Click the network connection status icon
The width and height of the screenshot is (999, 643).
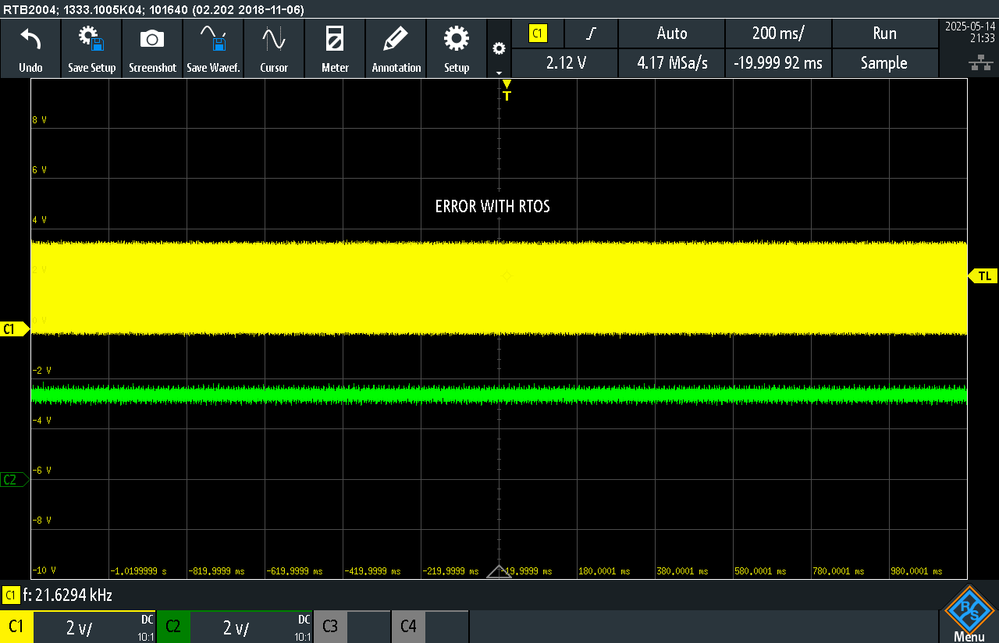(x=981, y=62)
